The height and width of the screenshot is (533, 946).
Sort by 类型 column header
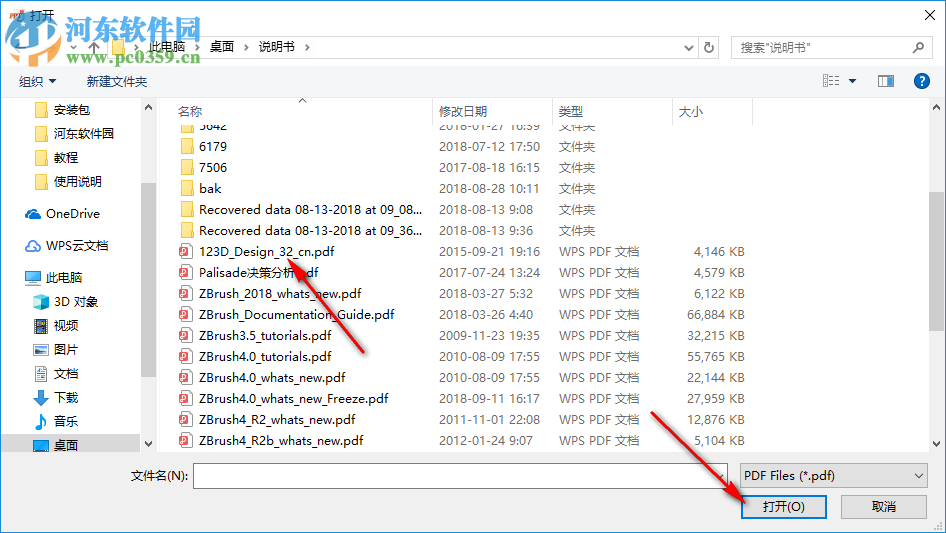coord(571,112)
